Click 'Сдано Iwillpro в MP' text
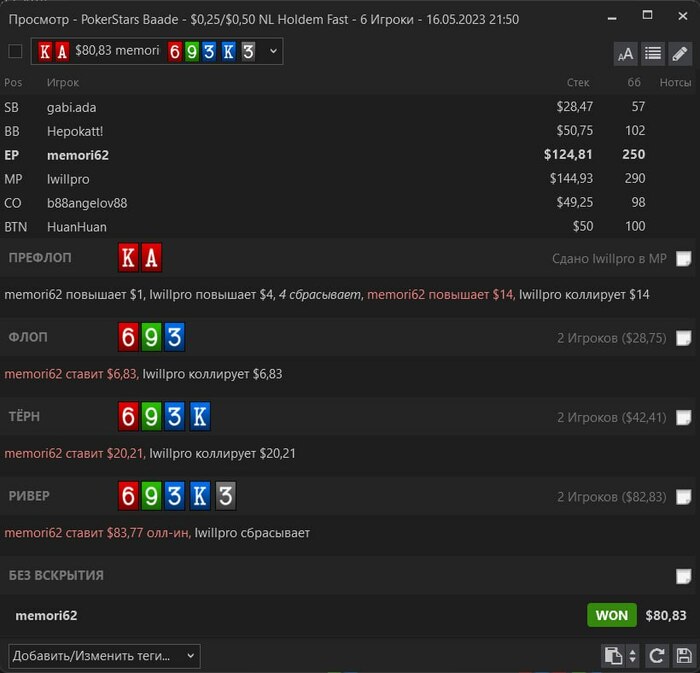Viewport: 700px width, 673px height. [609, 259]
